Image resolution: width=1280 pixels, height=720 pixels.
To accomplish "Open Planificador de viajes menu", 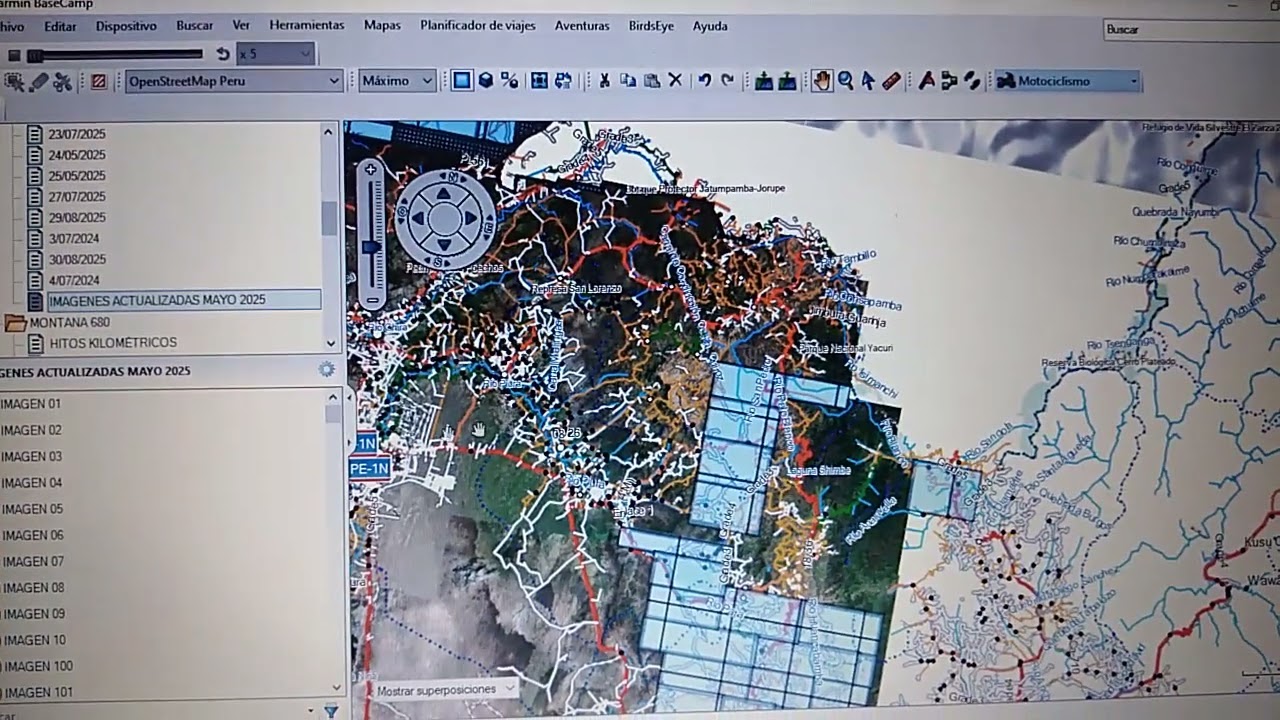I will point(477,25).
